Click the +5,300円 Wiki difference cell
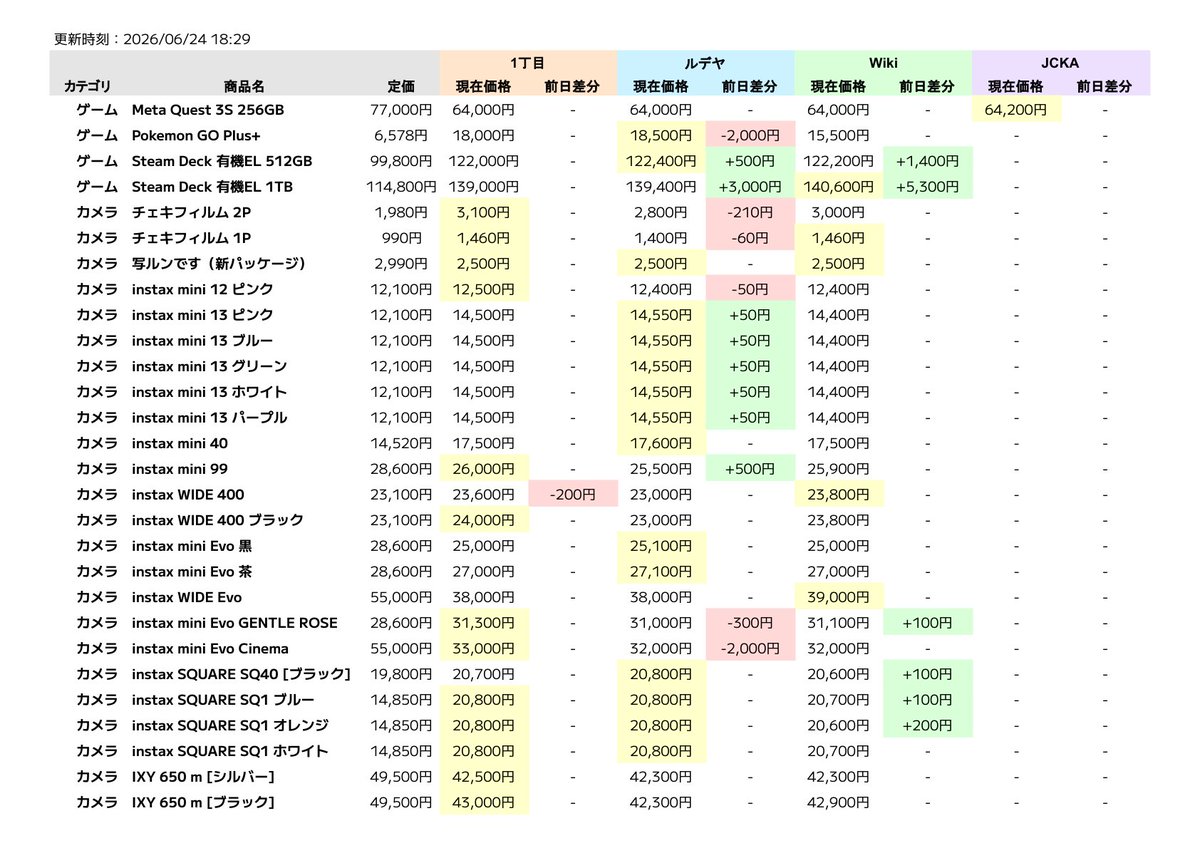The image size is (1200, 848). [928, 187]
